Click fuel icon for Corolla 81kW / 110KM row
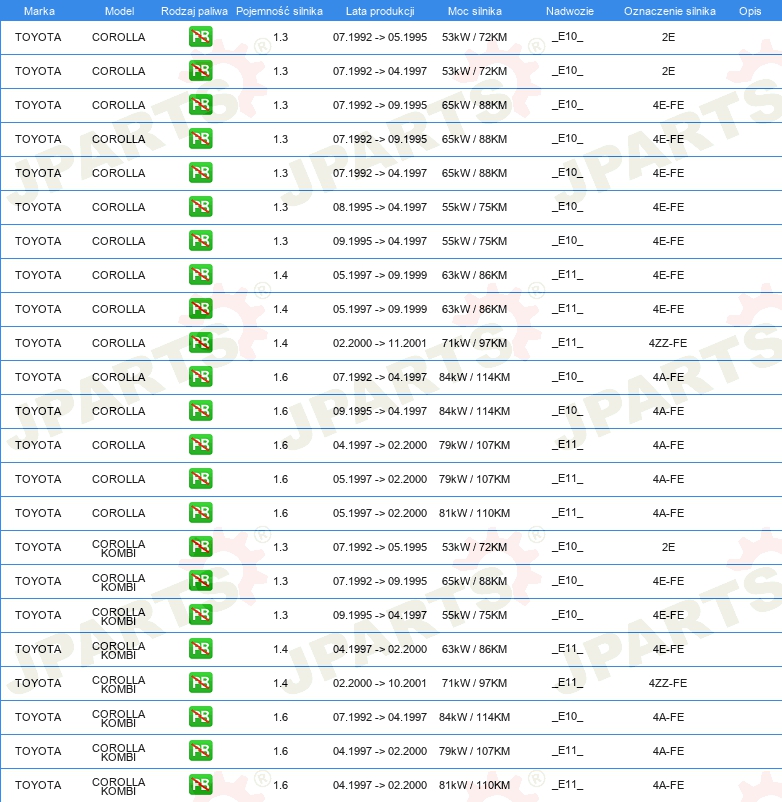Viewport: 782px width, 802px height. pos(200,513)
